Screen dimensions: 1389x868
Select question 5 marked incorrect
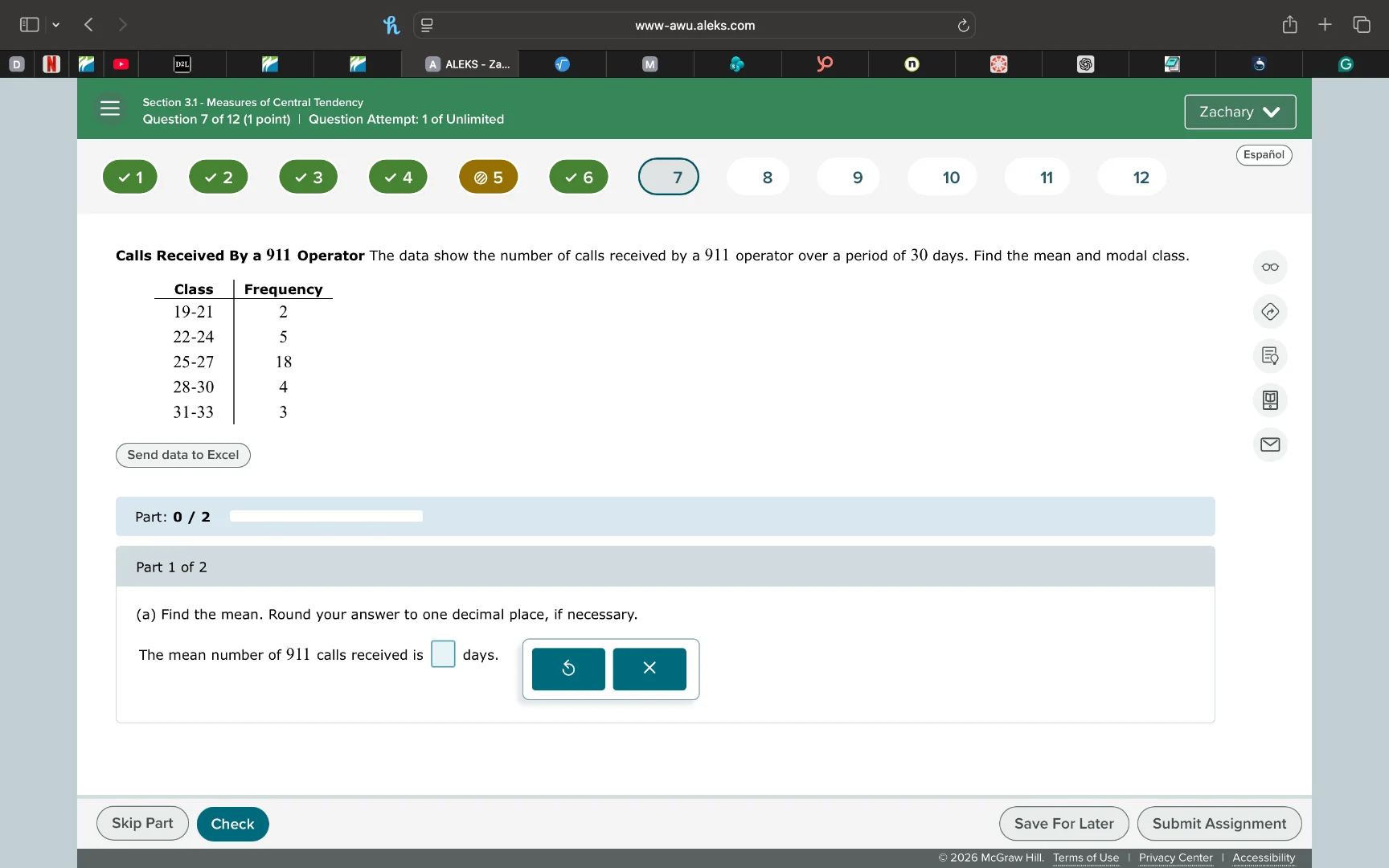coord(489,178)
